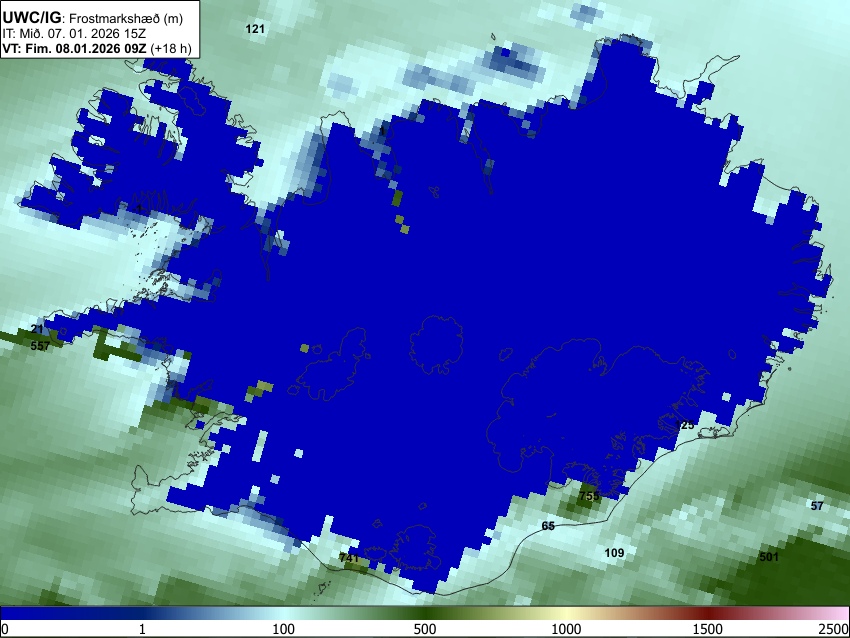The height and width of the screenshot is (638, 850).
Task: Click the "1500" label on the color scale
Action: pos(708,629)
